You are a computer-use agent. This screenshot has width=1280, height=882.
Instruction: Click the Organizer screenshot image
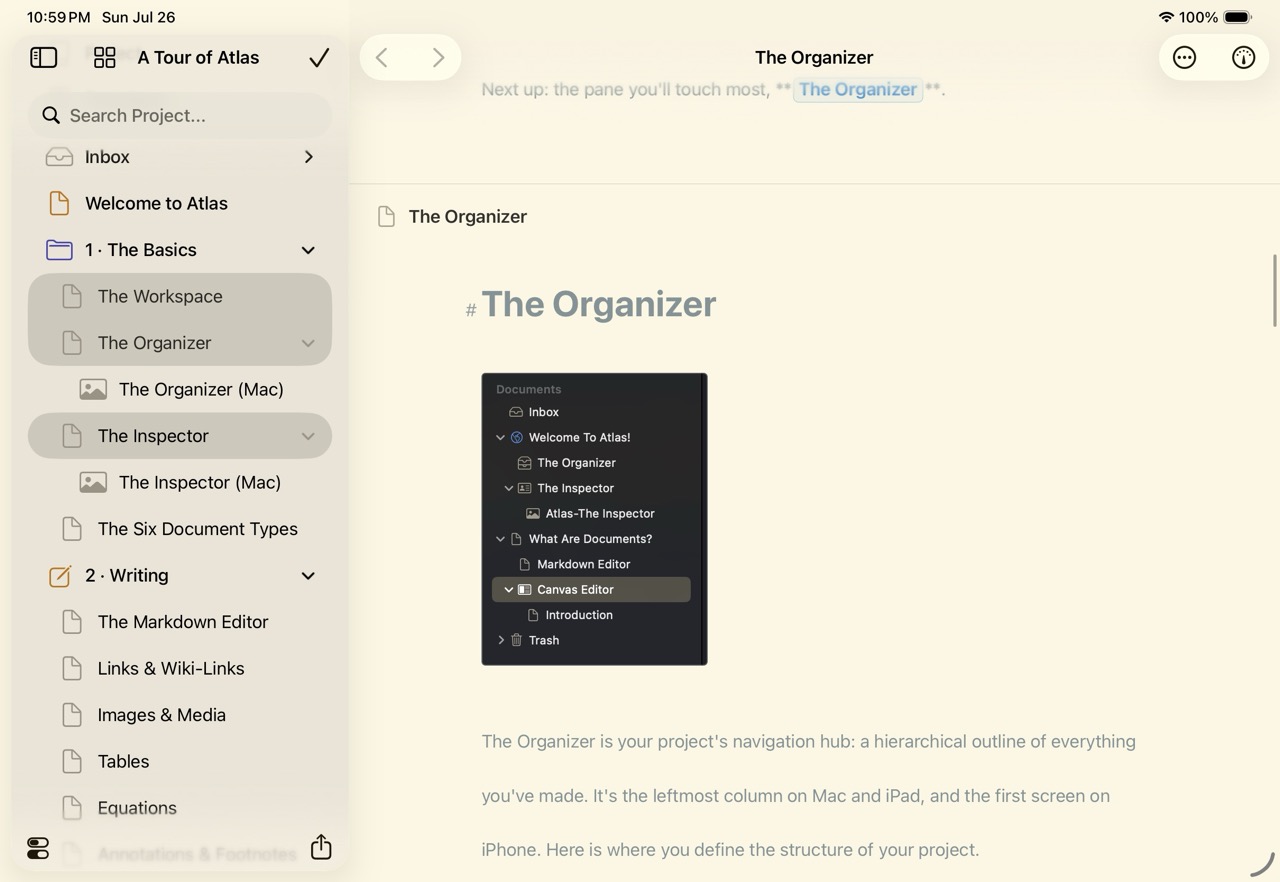click(x=594, y=519)
